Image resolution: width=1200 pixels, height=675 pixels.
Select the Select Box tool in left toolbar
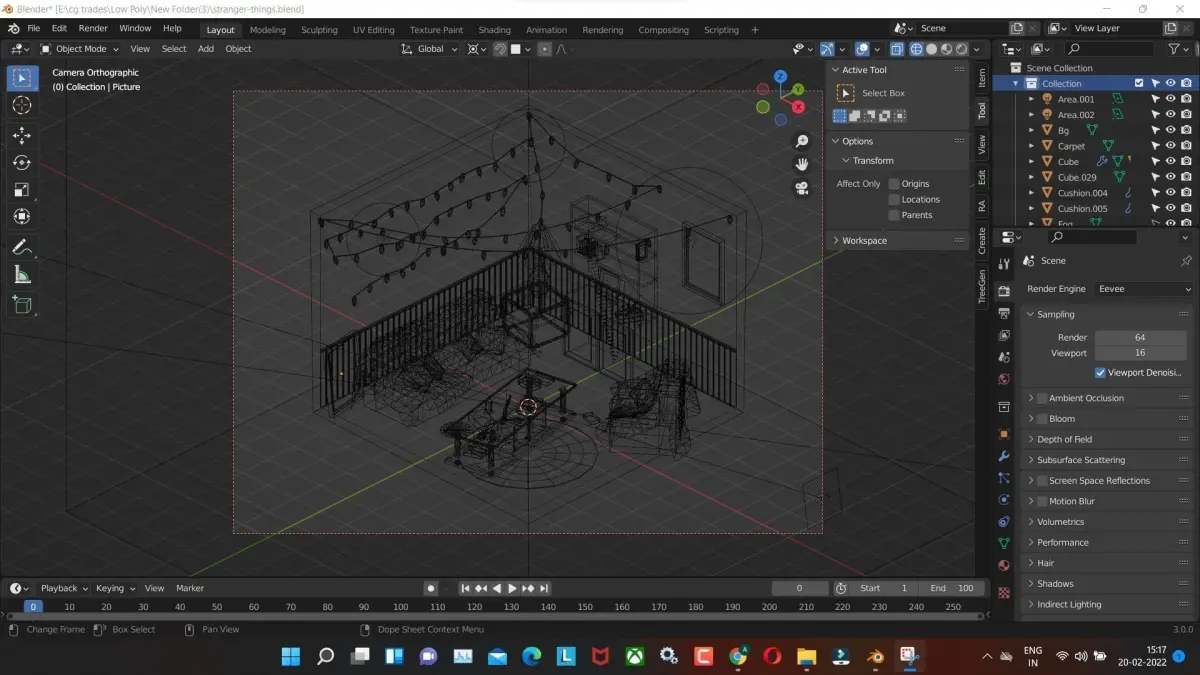coord(22,78)
